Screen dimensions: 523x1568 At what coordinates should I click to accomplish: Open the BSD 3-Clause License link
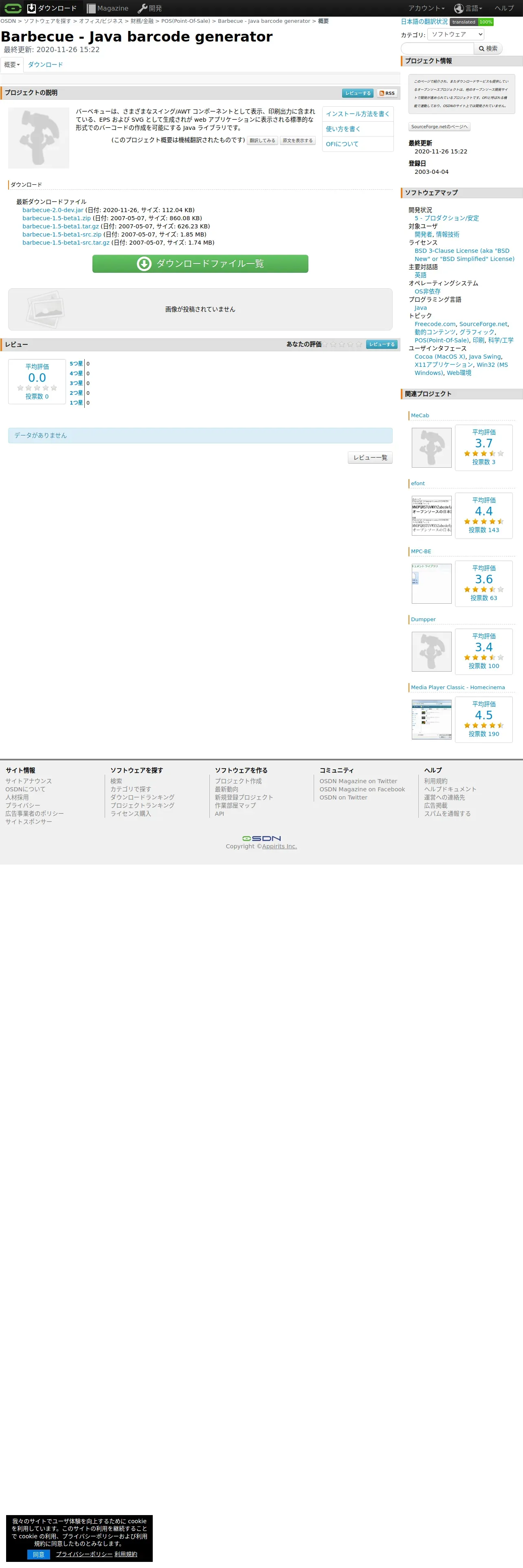[x=465, y=254]
